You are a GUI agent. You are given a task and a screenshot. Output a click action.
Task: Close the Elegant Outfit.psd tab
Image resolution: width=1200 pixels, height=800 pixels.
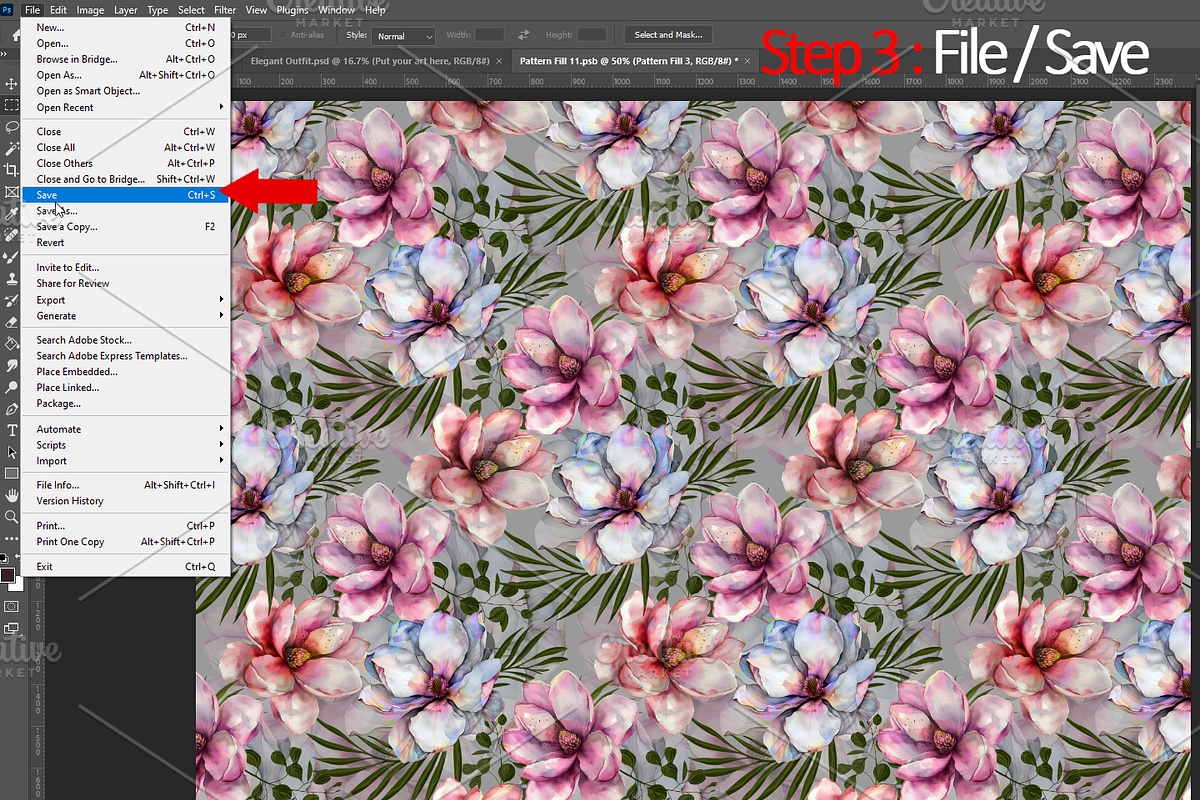click(501, 60)
